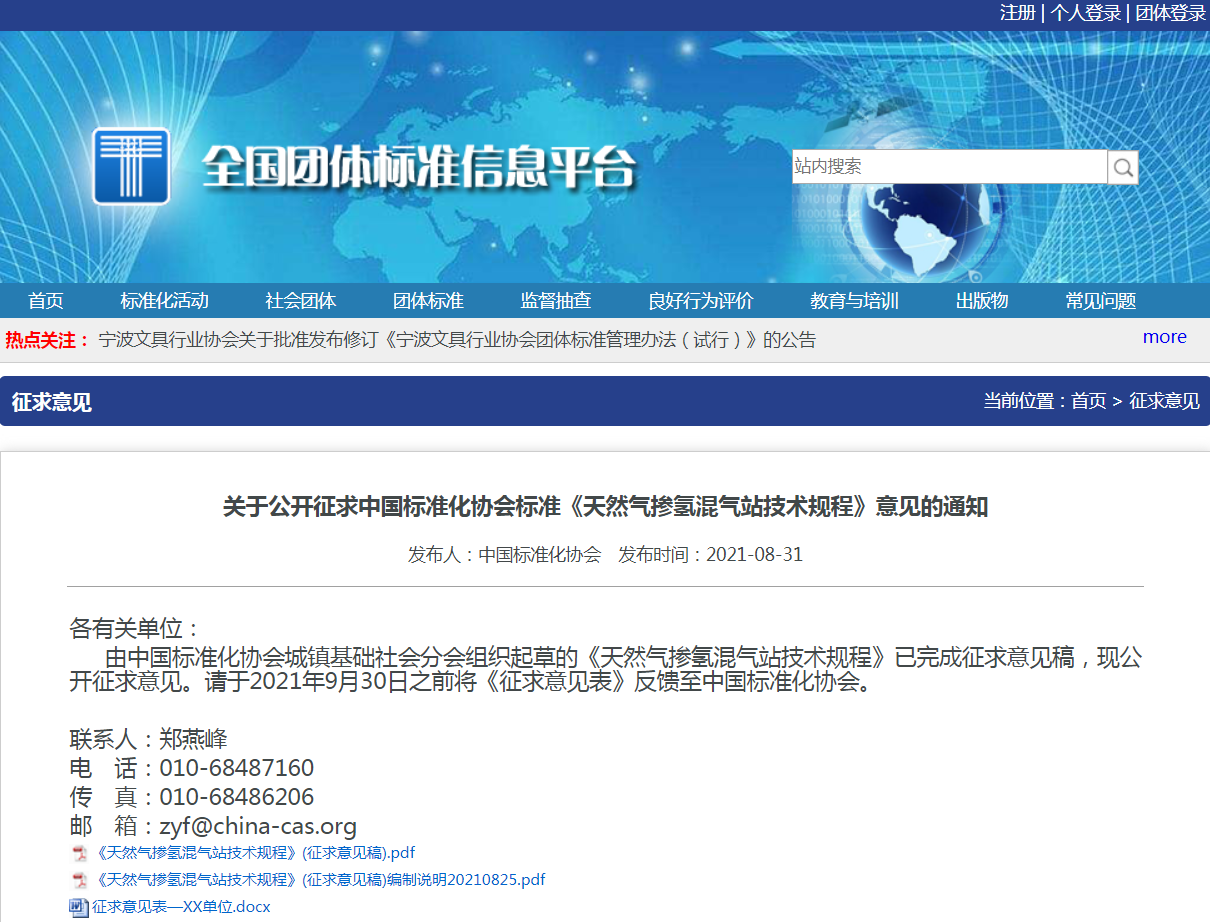
Task: Open 良好行为评价 menu item
Action: [x=701, y=301]
